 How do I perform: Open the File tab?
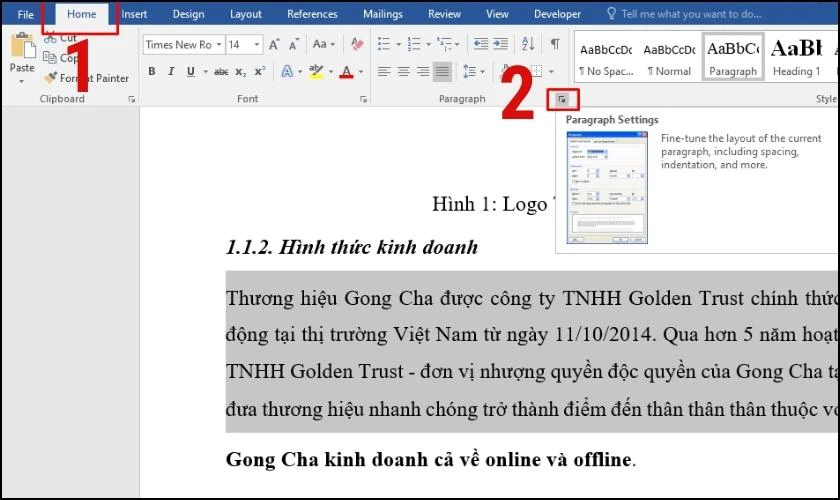tap(26, 14)
